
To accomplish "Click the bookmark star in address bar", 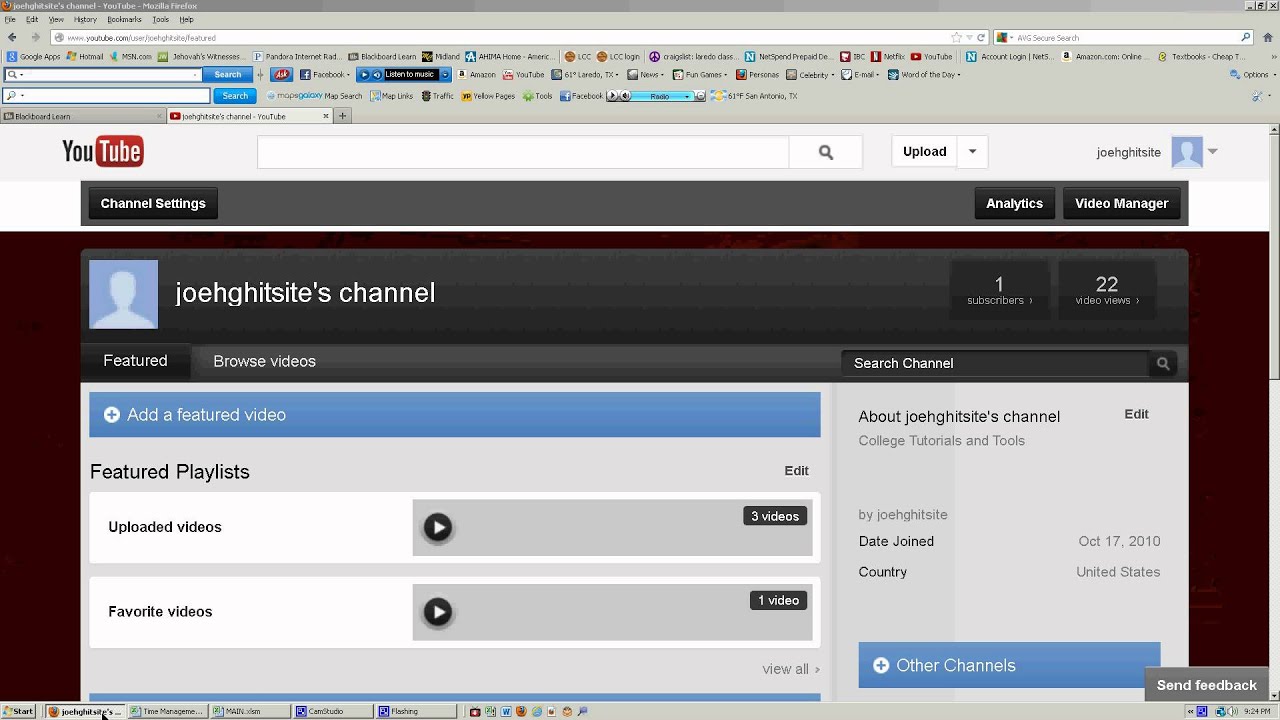I will tap(956, 37).
